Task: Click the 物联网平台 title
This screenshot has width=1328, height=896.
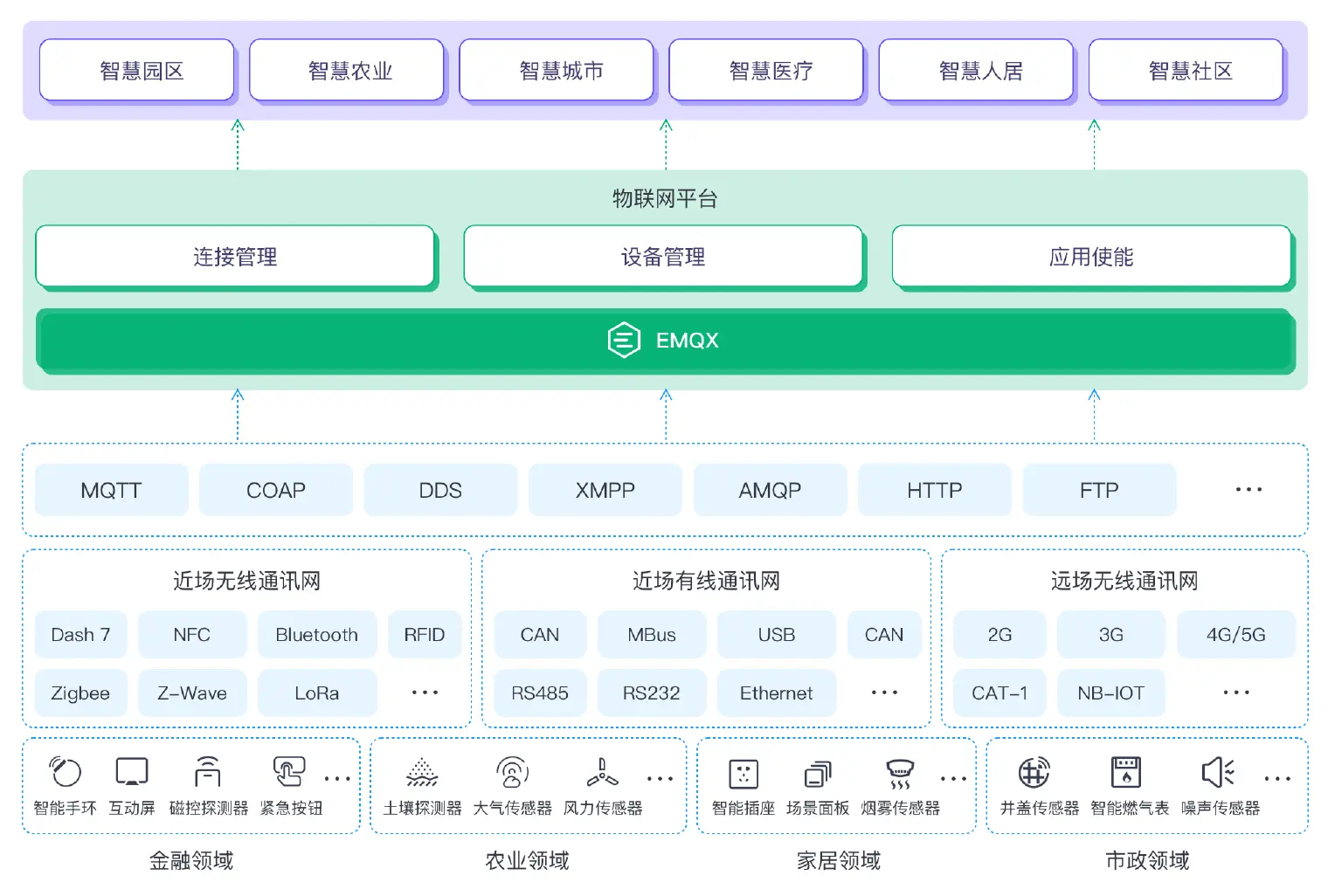Action: click(x=665, y=199)
